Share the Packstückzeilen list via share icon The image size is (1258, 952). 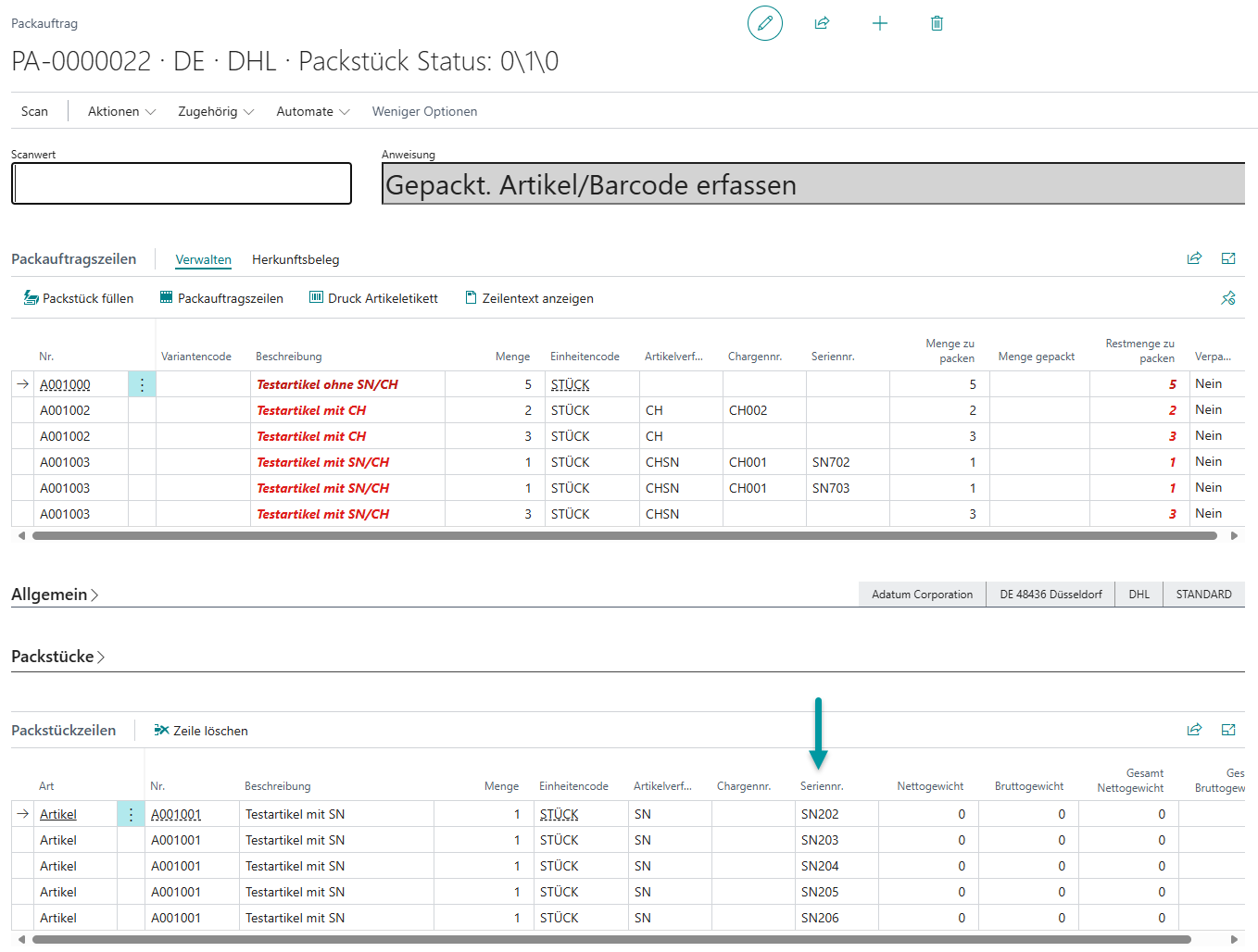click(x=1194, y=731)
